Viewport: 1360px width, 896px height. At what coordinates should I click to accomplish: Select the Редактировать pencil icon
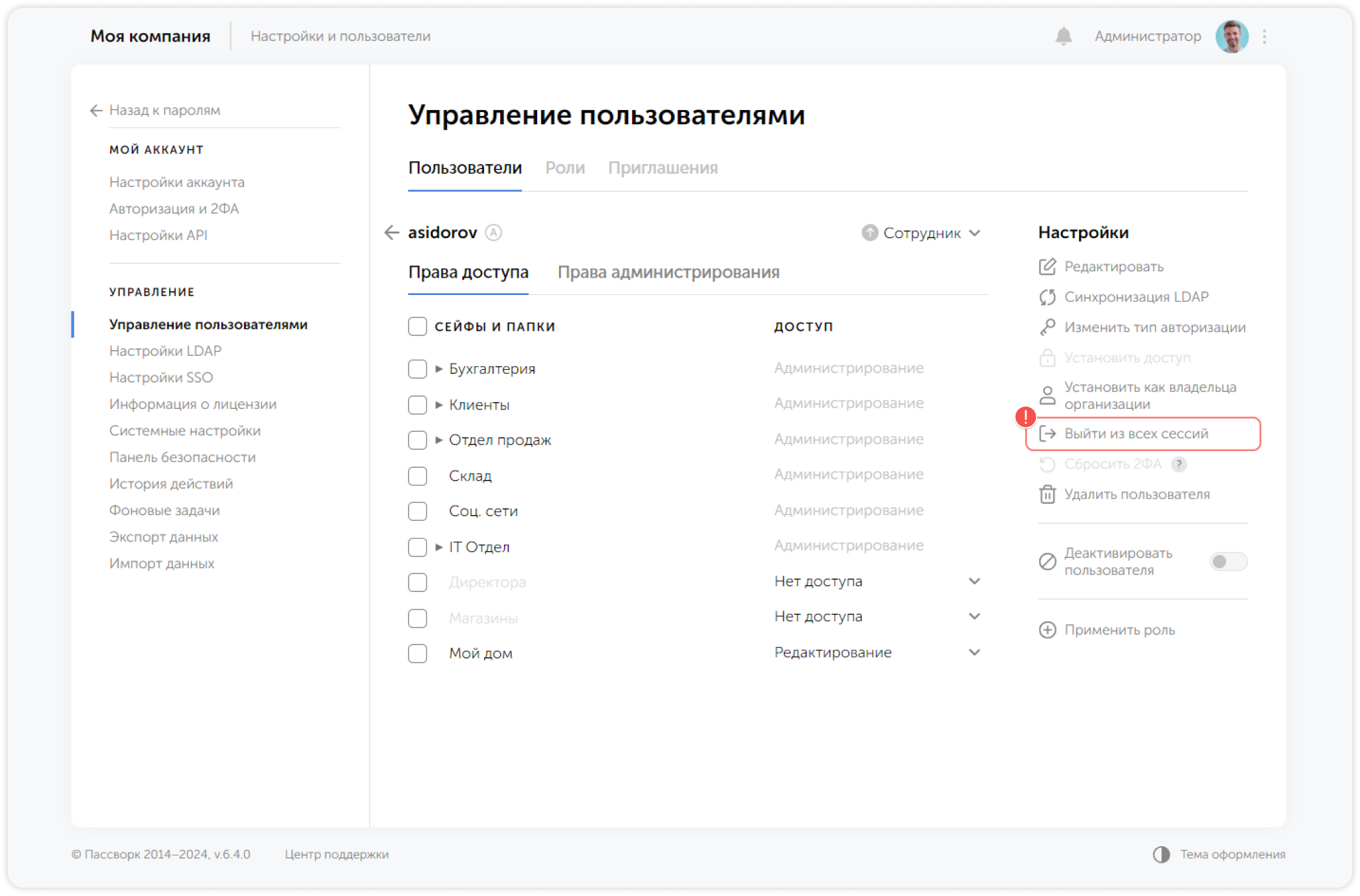(x=1047, y=267)
